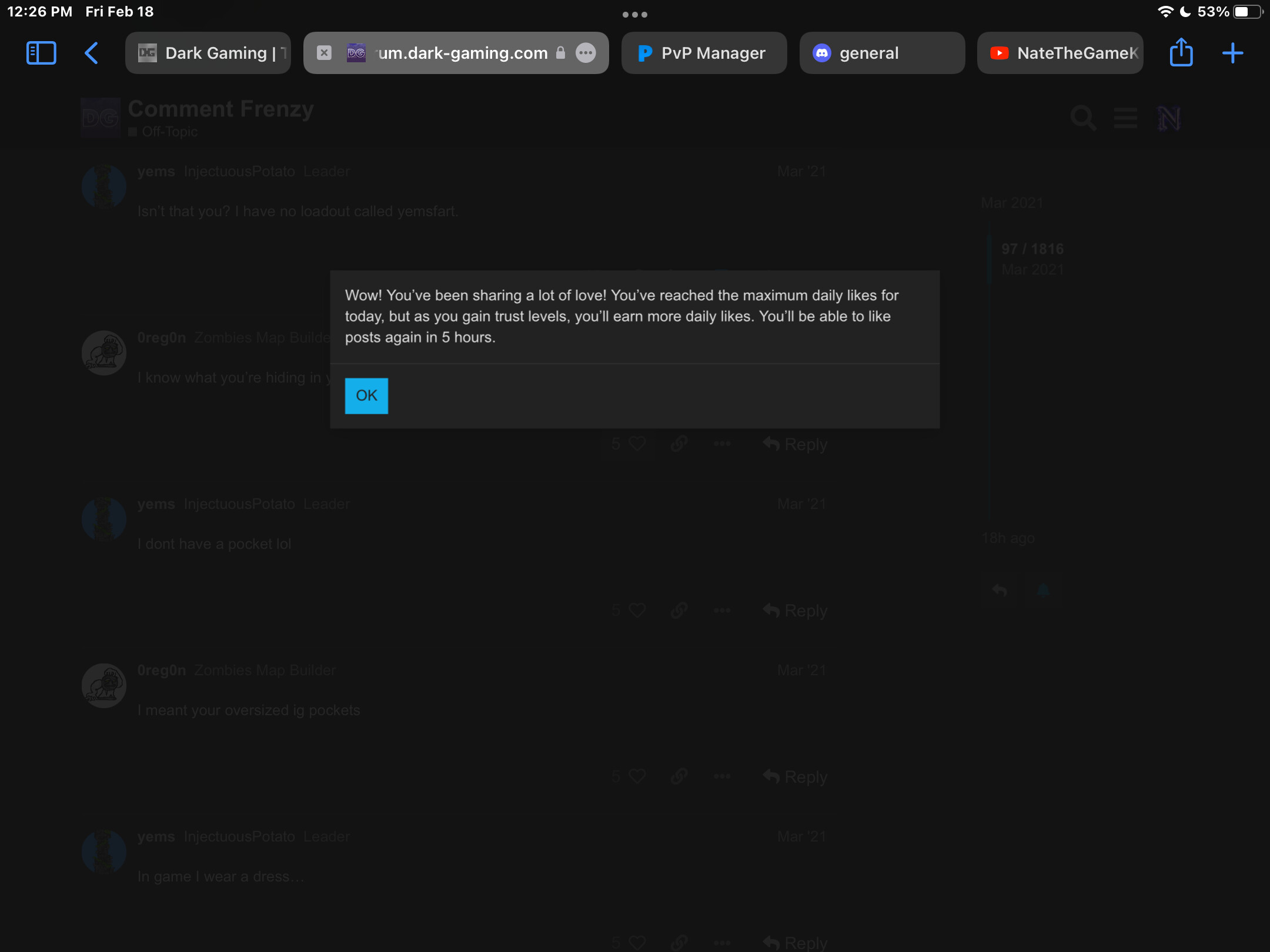The image size is (1270, 952).
Task: Expand more actions on pocket lol post
Action: [722, 610]
